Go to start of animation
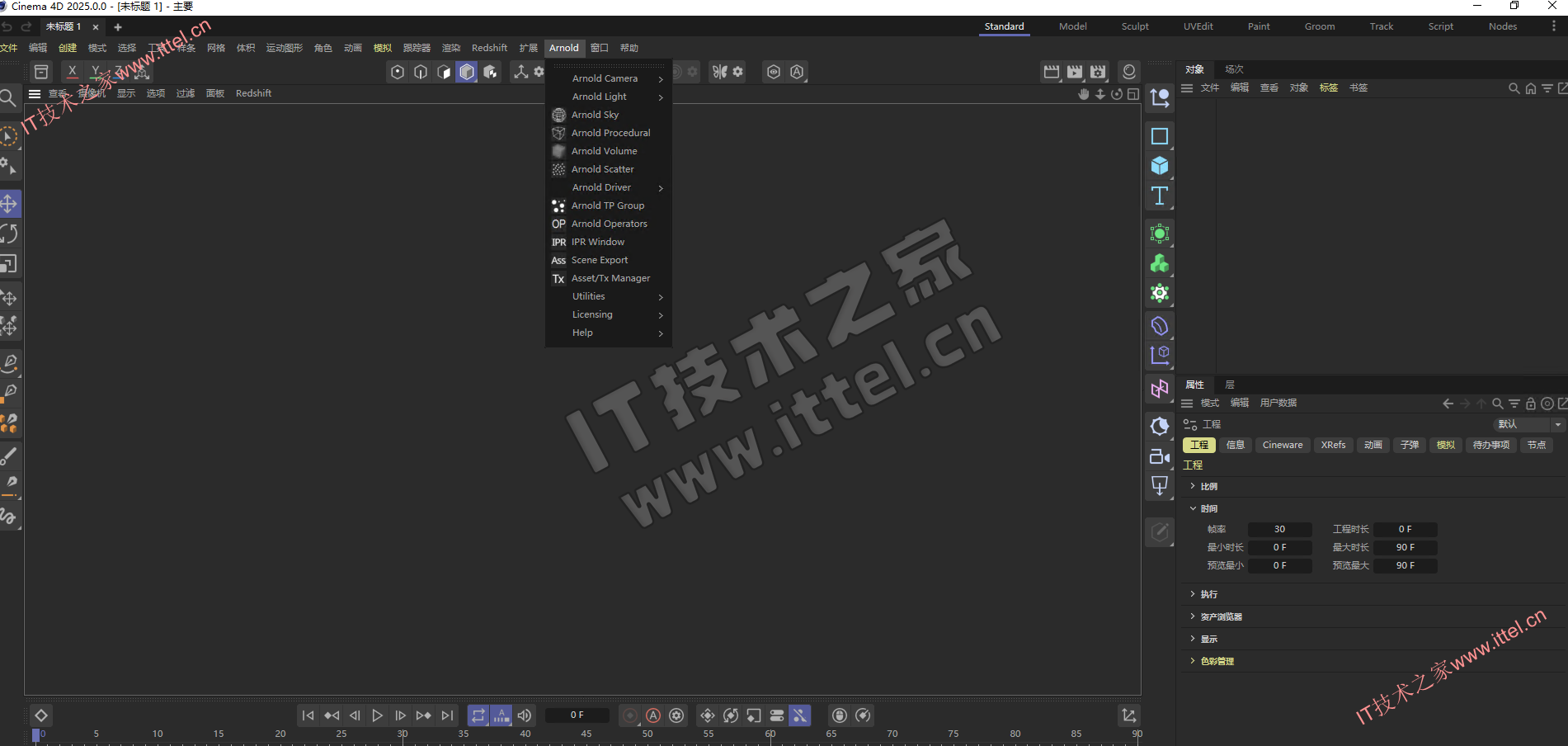The width and height of the screenshot is (1568, 746). point(308,715)
